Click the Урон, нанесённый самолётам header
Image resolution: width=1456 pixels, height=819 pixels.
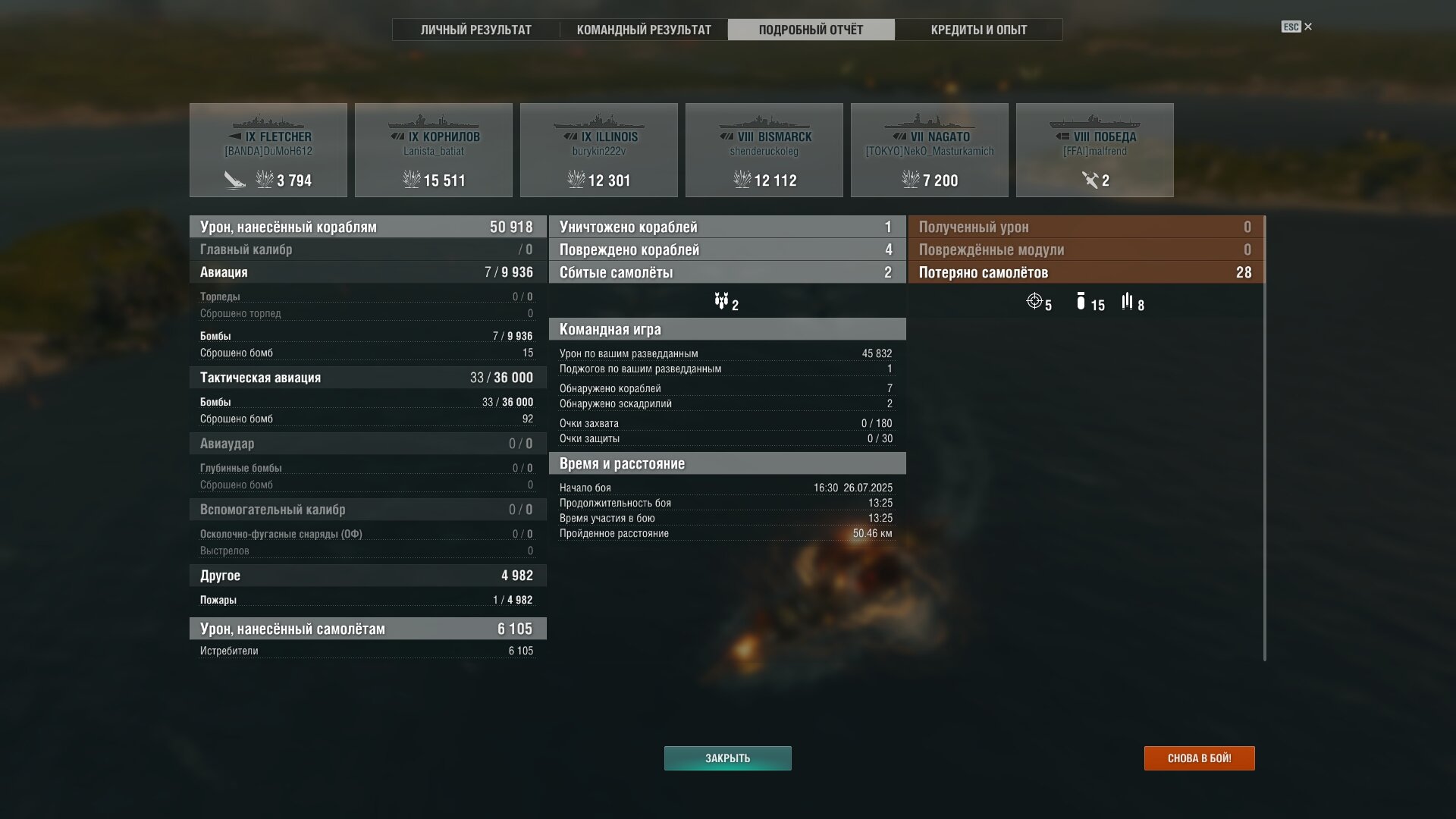tap(368, 629)
